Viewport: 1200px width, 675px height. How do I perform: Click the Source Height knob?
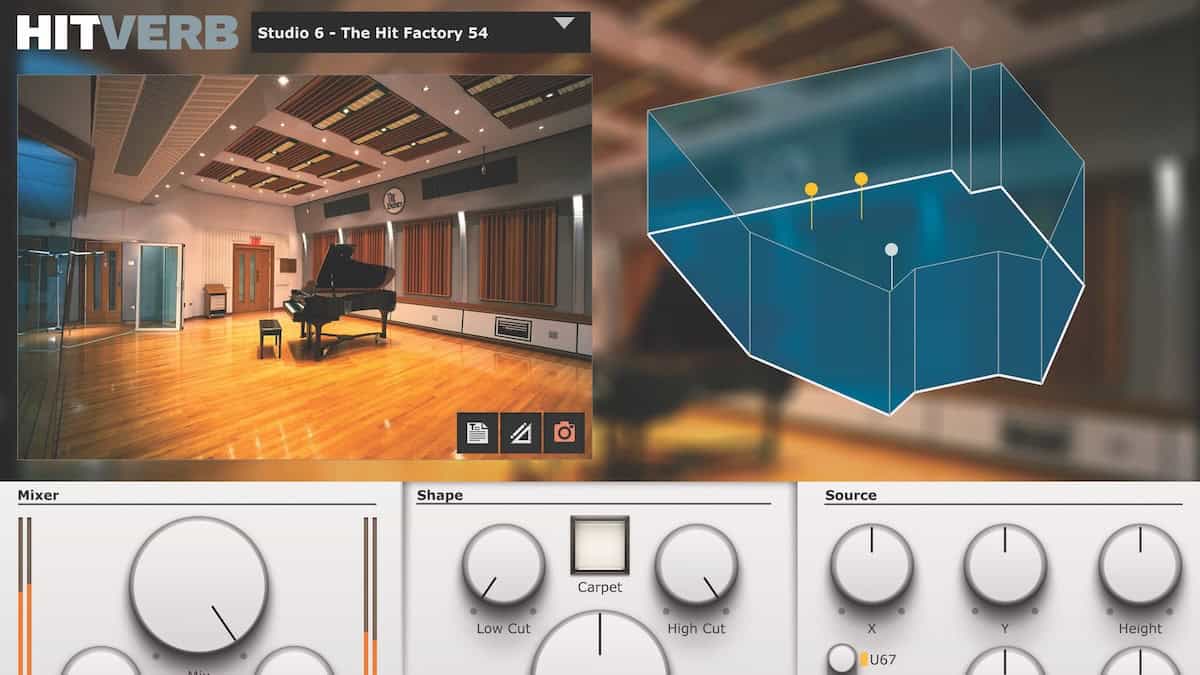pyautogui.click(x=1140, y=565)
